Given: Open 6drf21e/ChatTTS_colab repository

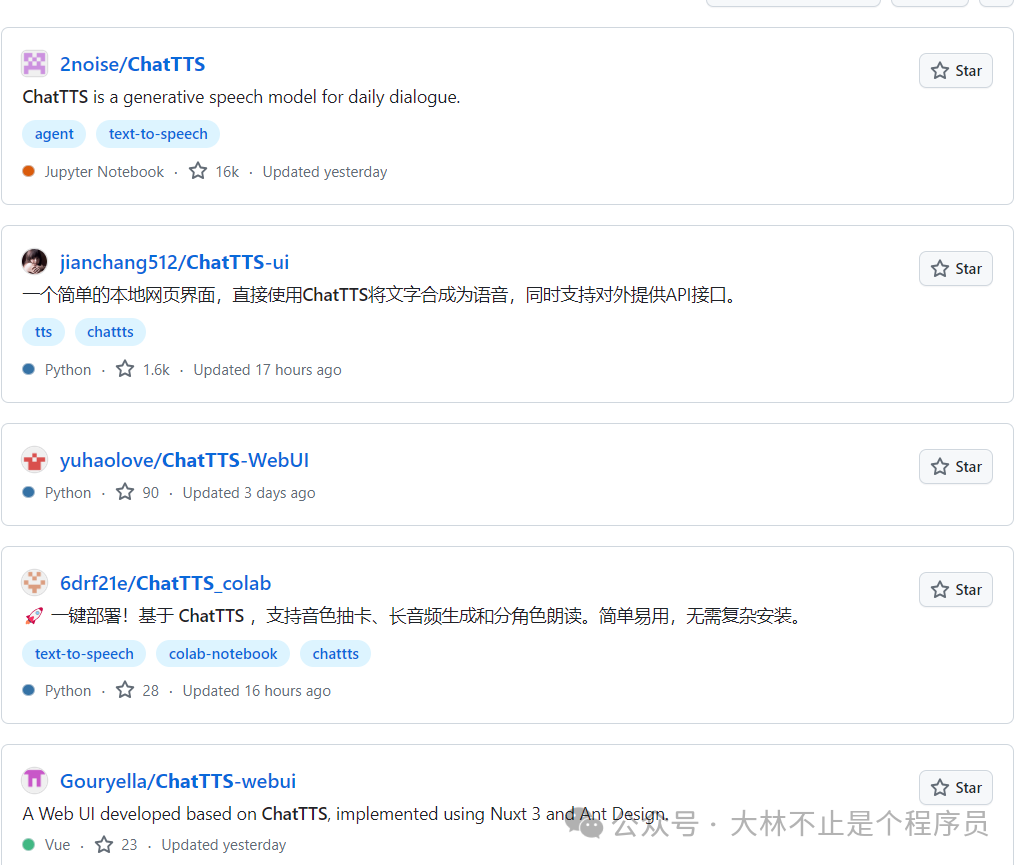Looking at the screenshot, I should 166,583.
